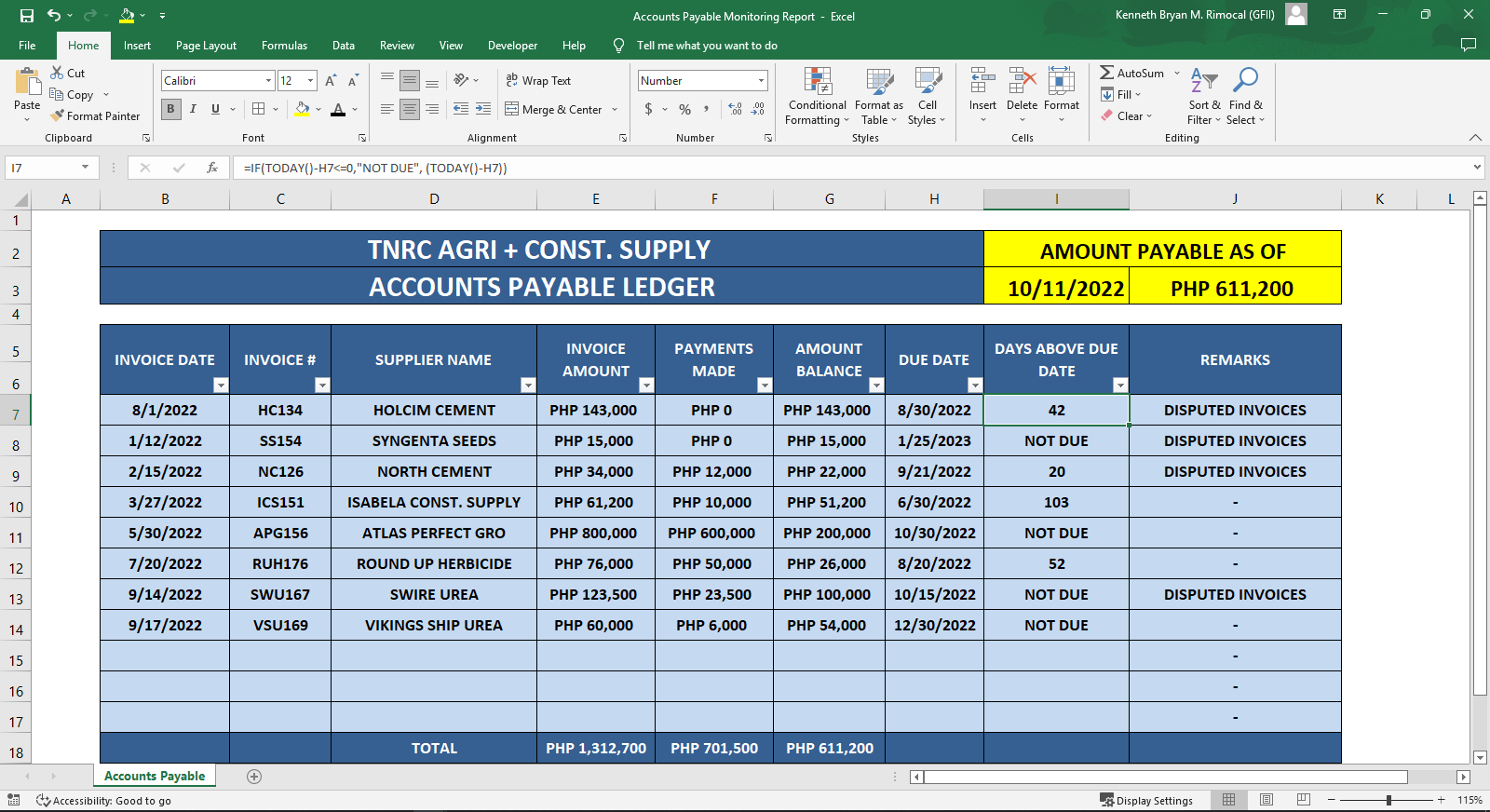The image size is (1490, 812).
Task: Click the AutoSum sigma icon
Action: [x=1107, y=73]
